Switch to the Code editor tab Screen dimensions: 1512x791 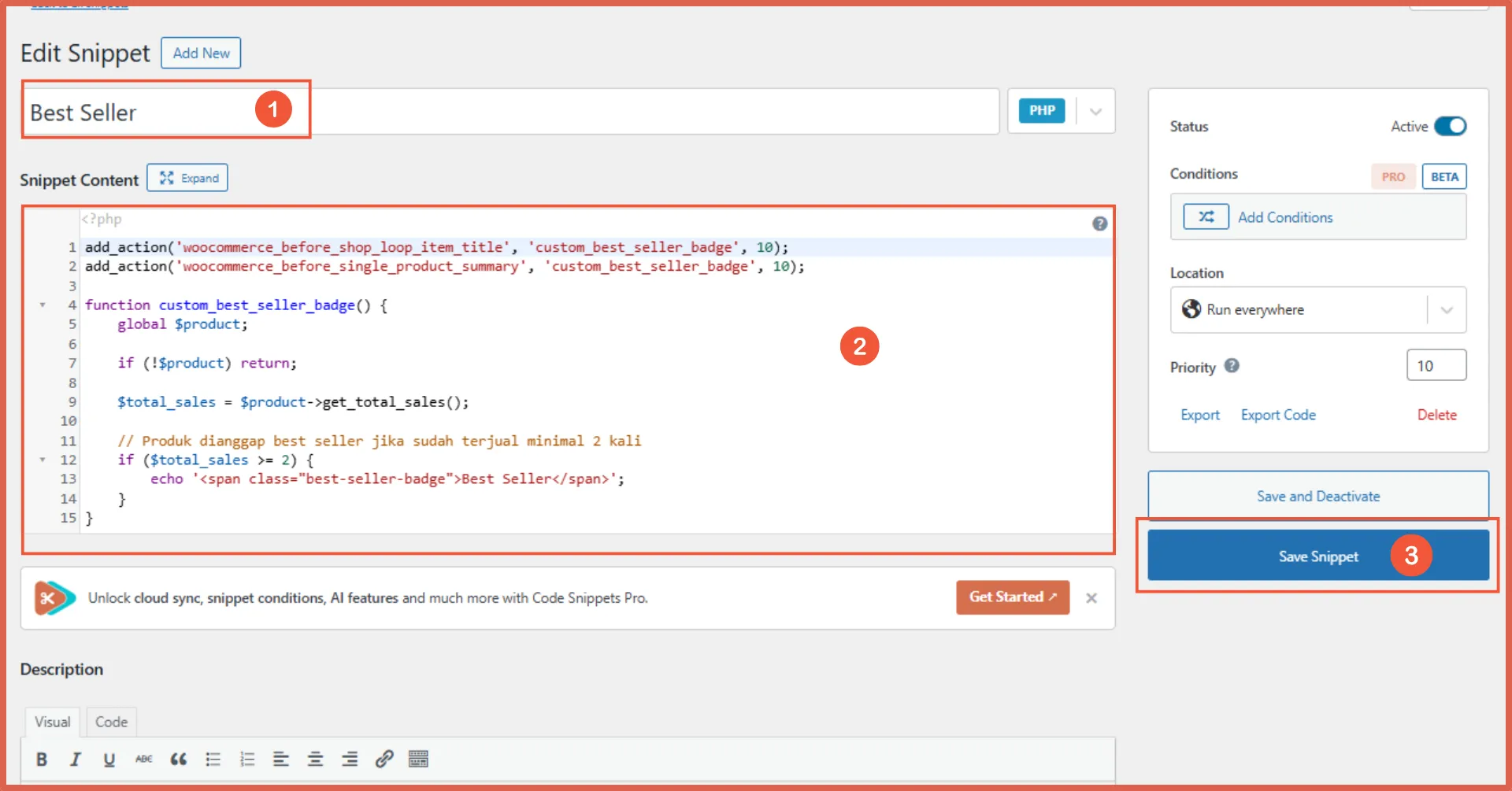[111, 722]
